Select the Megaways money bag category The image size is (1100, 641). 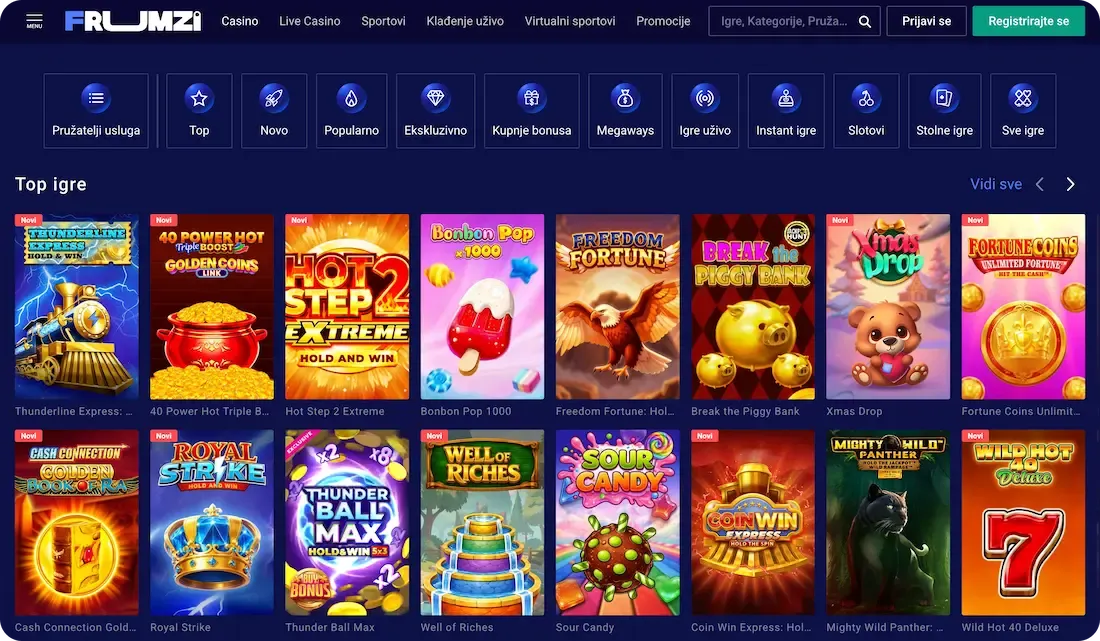(x=625, y=111)
